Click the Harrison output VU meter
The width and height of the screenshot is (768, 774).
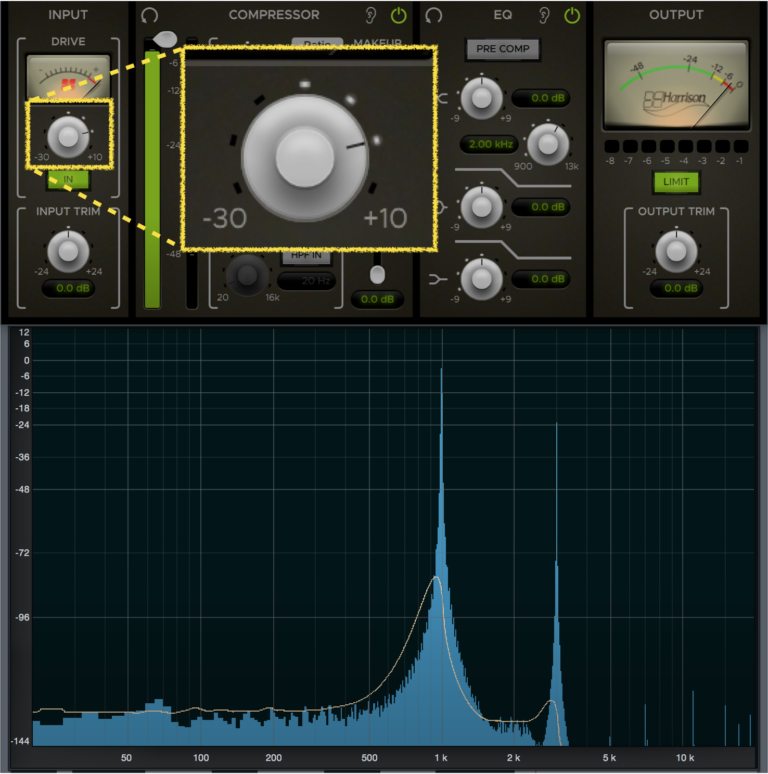676,85
